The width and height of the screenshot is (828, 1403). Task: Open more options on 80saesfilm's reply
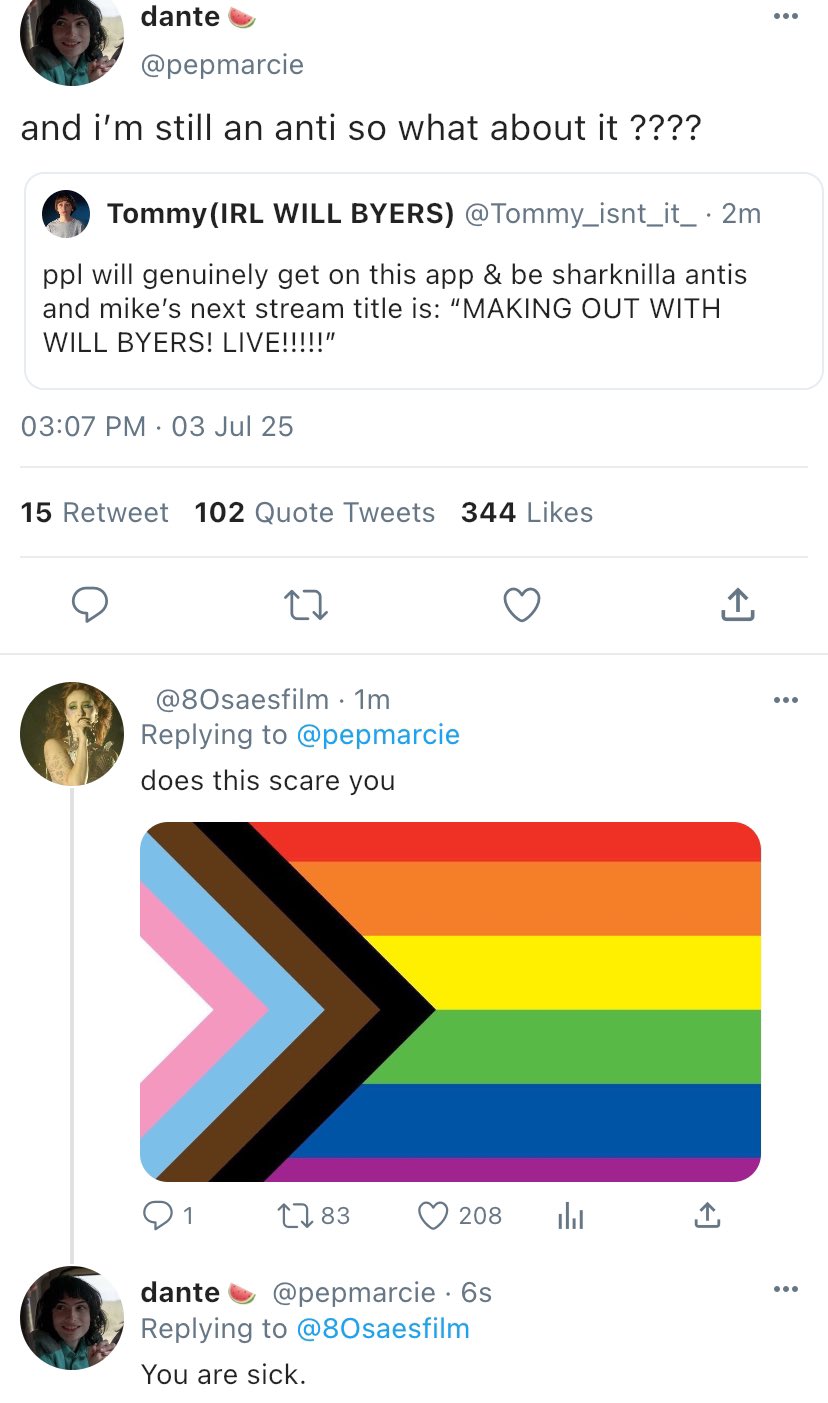(786, 700)
